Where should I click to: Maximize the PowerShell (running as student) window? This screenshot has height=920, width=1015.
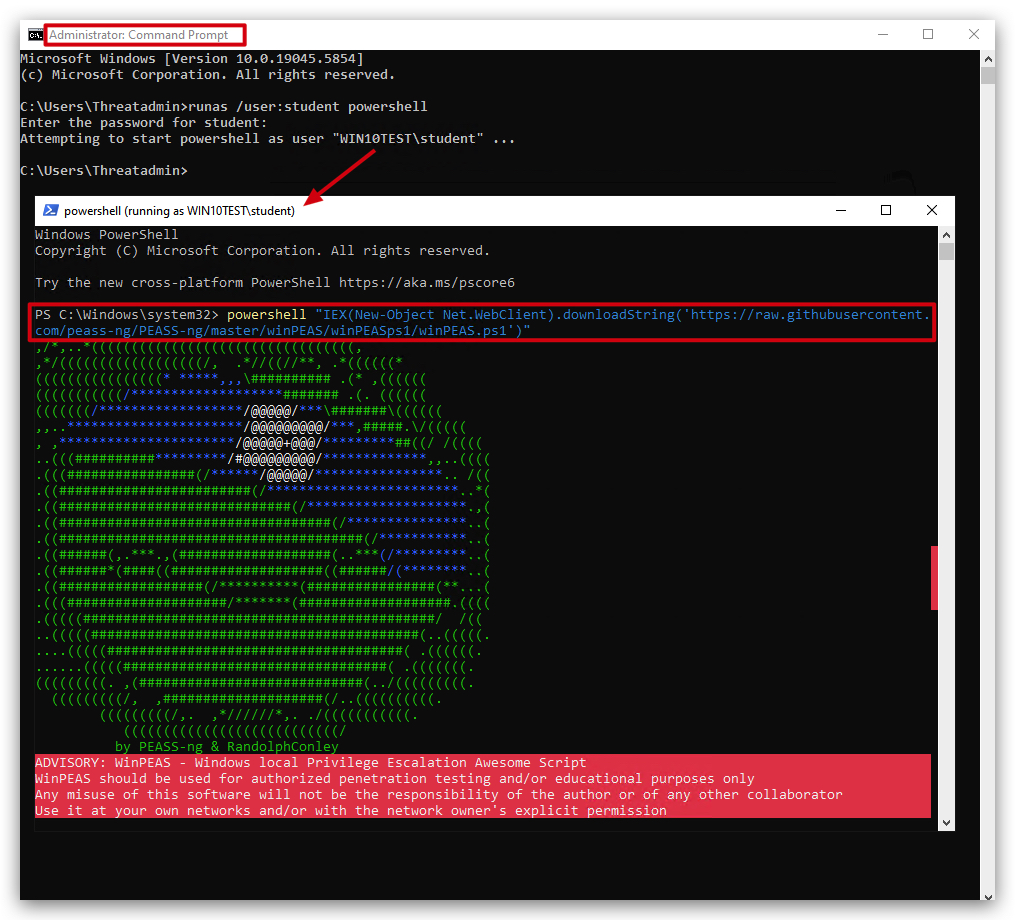886,210
